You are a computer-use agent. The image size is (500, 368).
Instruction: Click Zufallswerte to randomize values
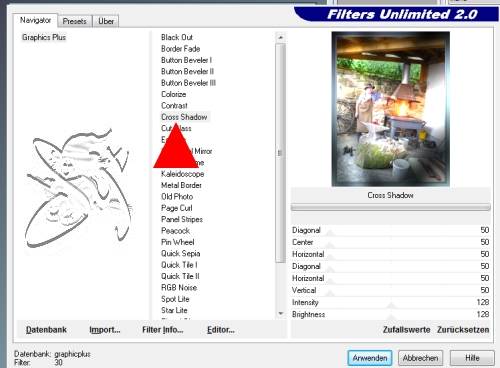(407, 330)
